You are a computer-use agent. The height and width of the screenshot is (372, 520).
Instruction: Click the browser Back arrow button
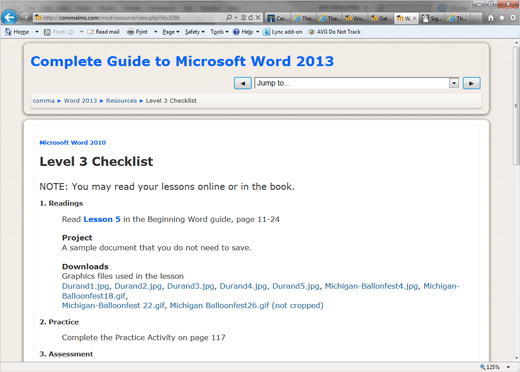tap(9, 17)
